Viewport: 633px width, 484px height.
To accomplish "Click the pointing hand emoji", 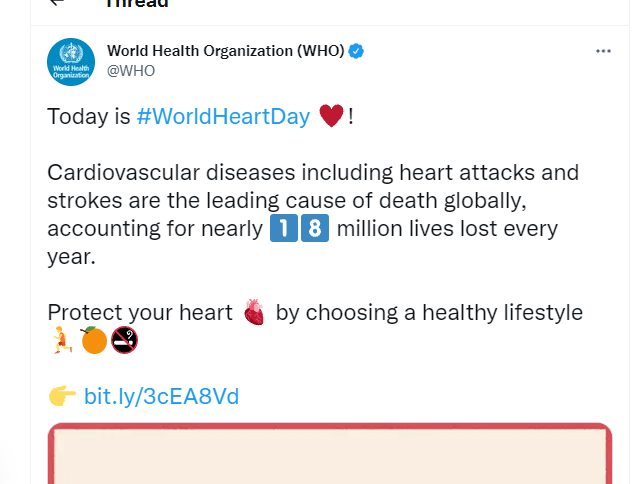I will (62, 396).
